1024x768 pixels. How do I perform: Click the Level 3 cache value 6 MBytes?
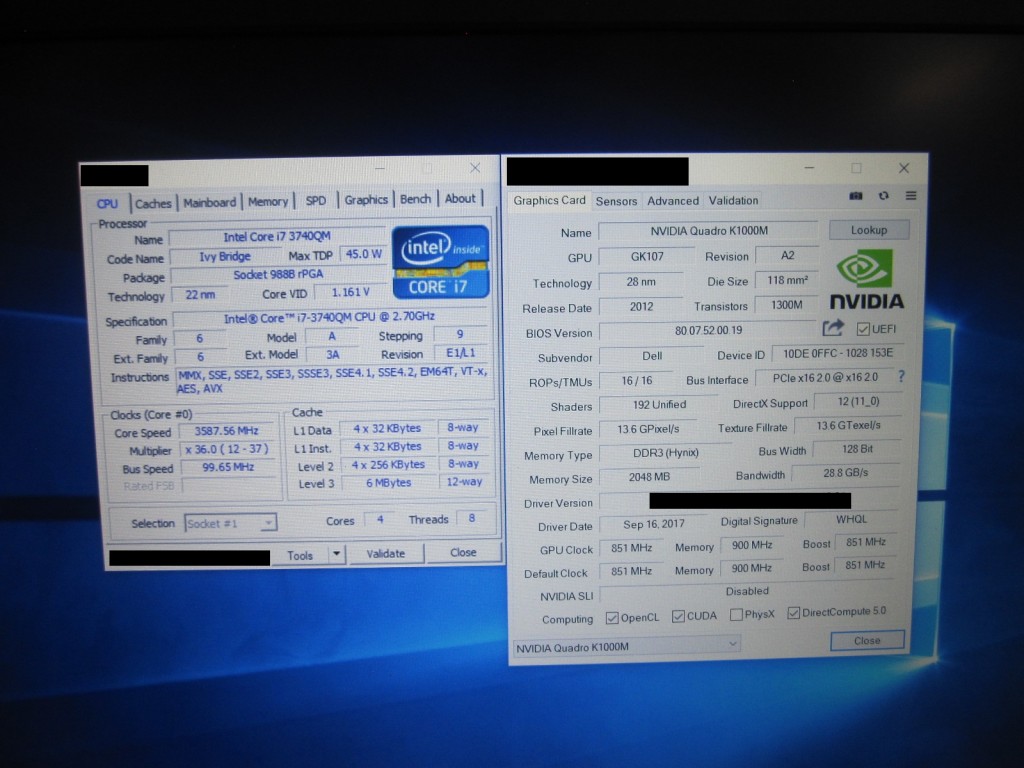(389, 483)
